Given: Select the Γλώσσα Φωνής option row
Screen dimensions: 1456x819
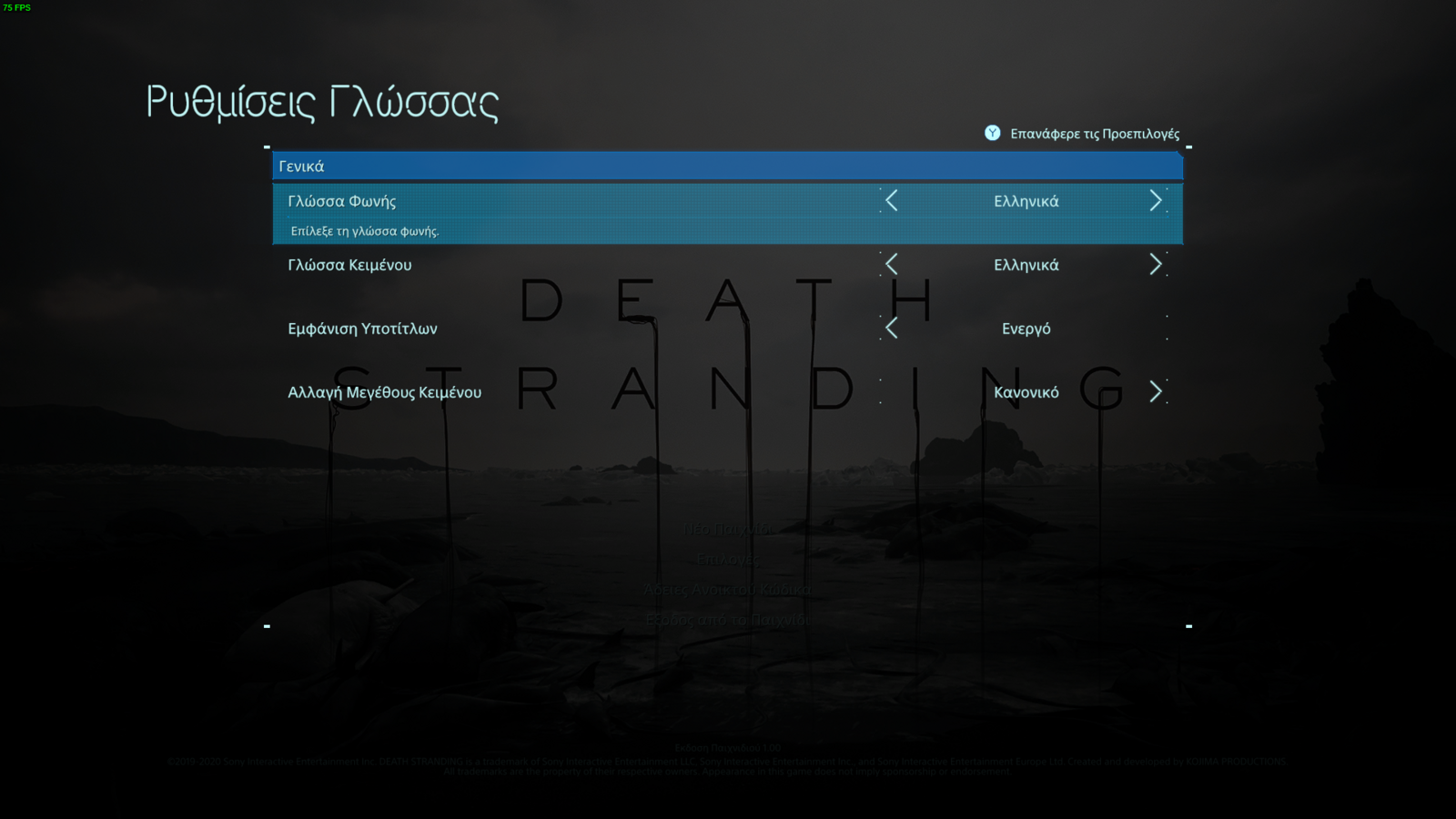Looking at the screenshot, I should [x=728, y=214].
